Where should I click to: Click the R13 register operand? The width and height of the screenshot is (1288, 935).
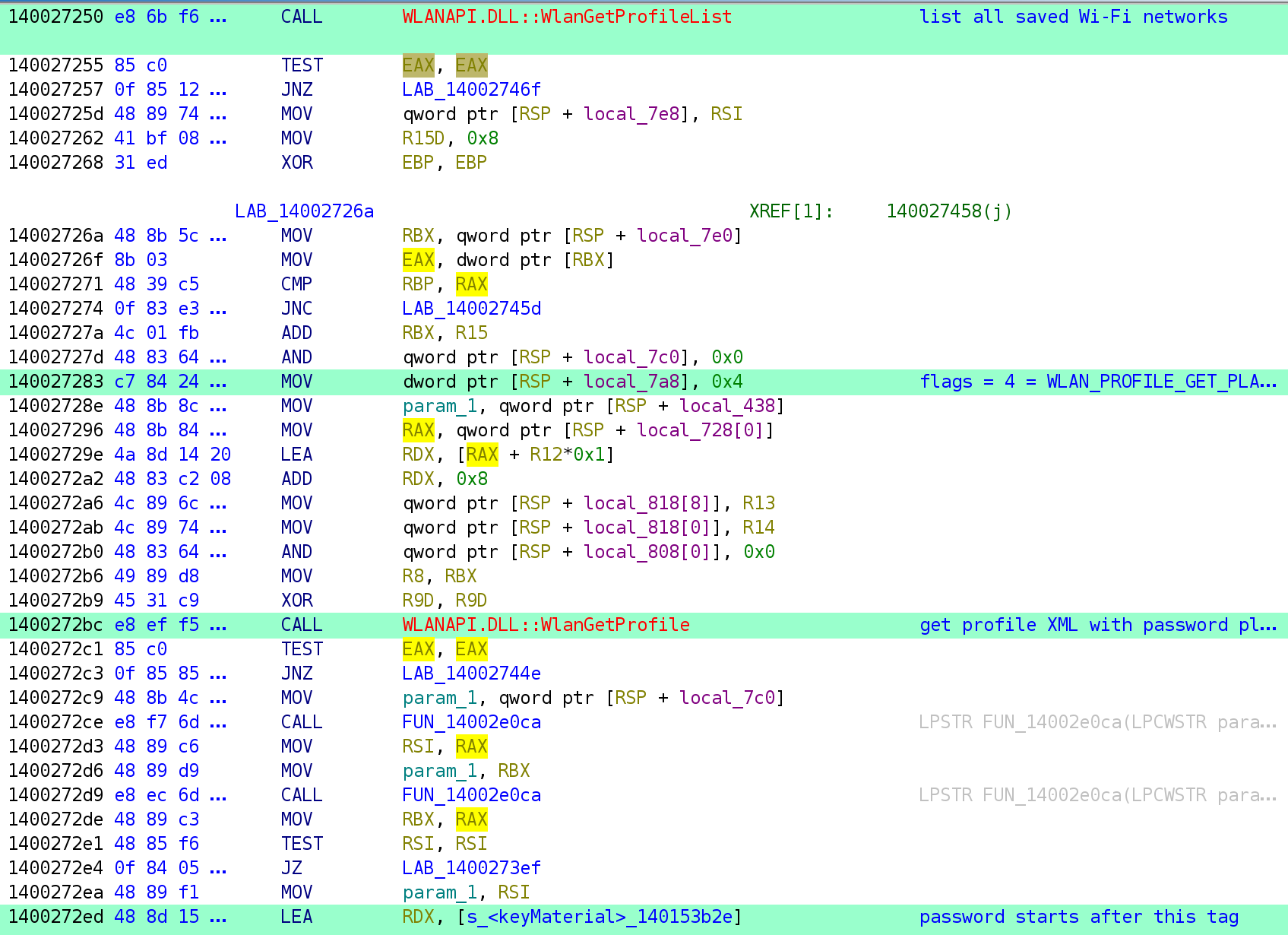click(758, 503)
